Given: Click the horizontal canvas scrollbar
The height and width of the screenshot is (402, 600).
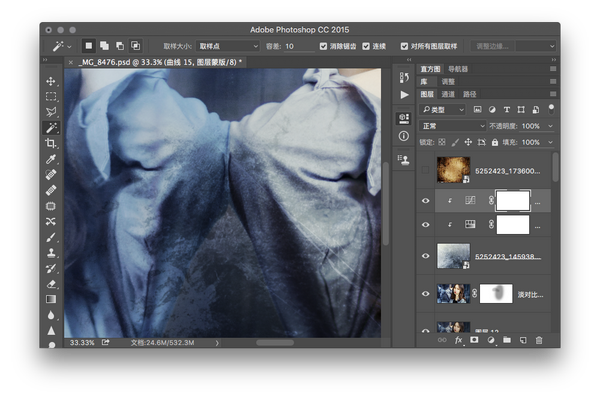Looking at the screenshot, I should pos(274,343).
